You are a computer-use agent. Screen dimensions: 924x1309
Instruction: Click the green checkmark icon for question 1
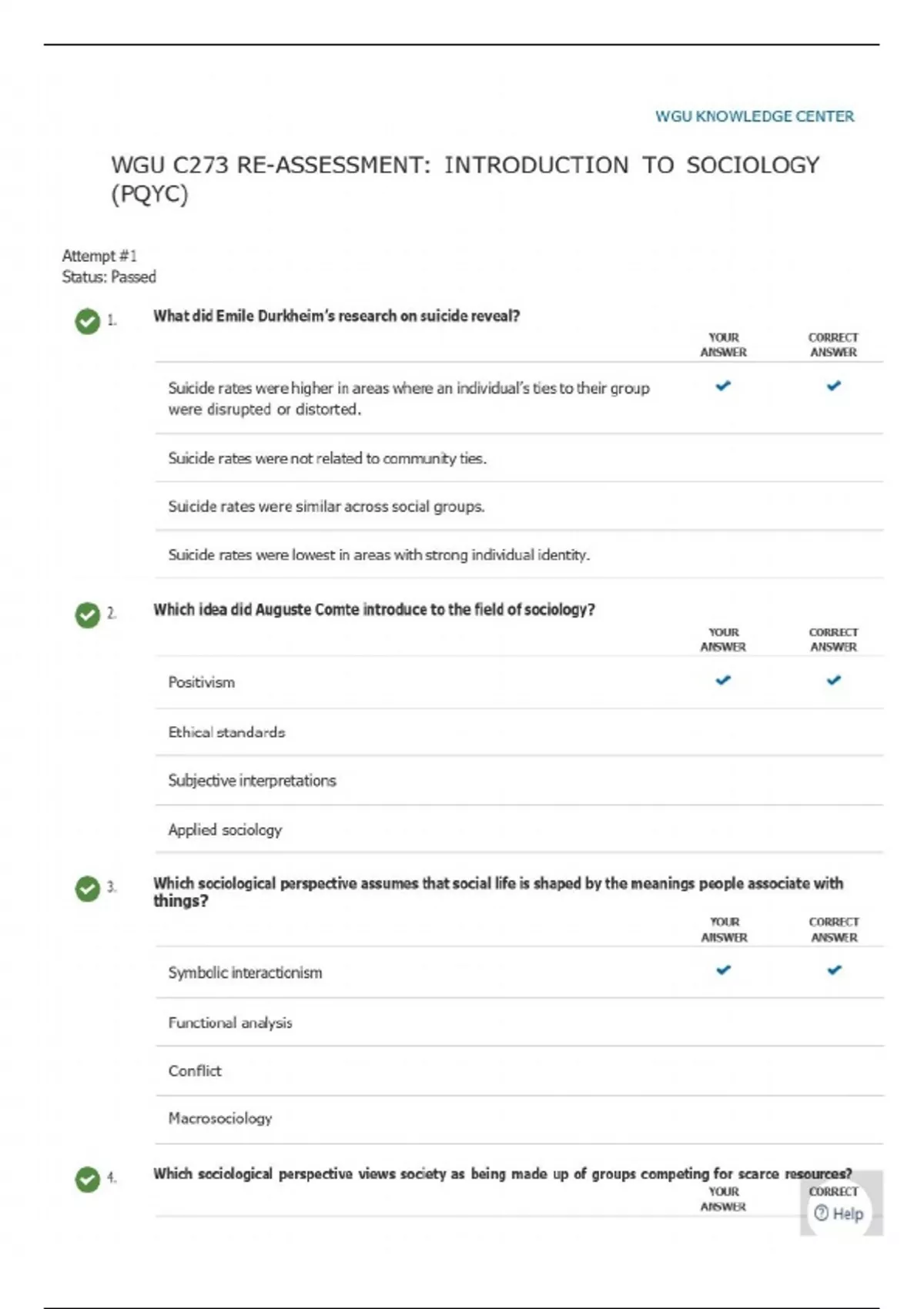(x=88, y=321)
